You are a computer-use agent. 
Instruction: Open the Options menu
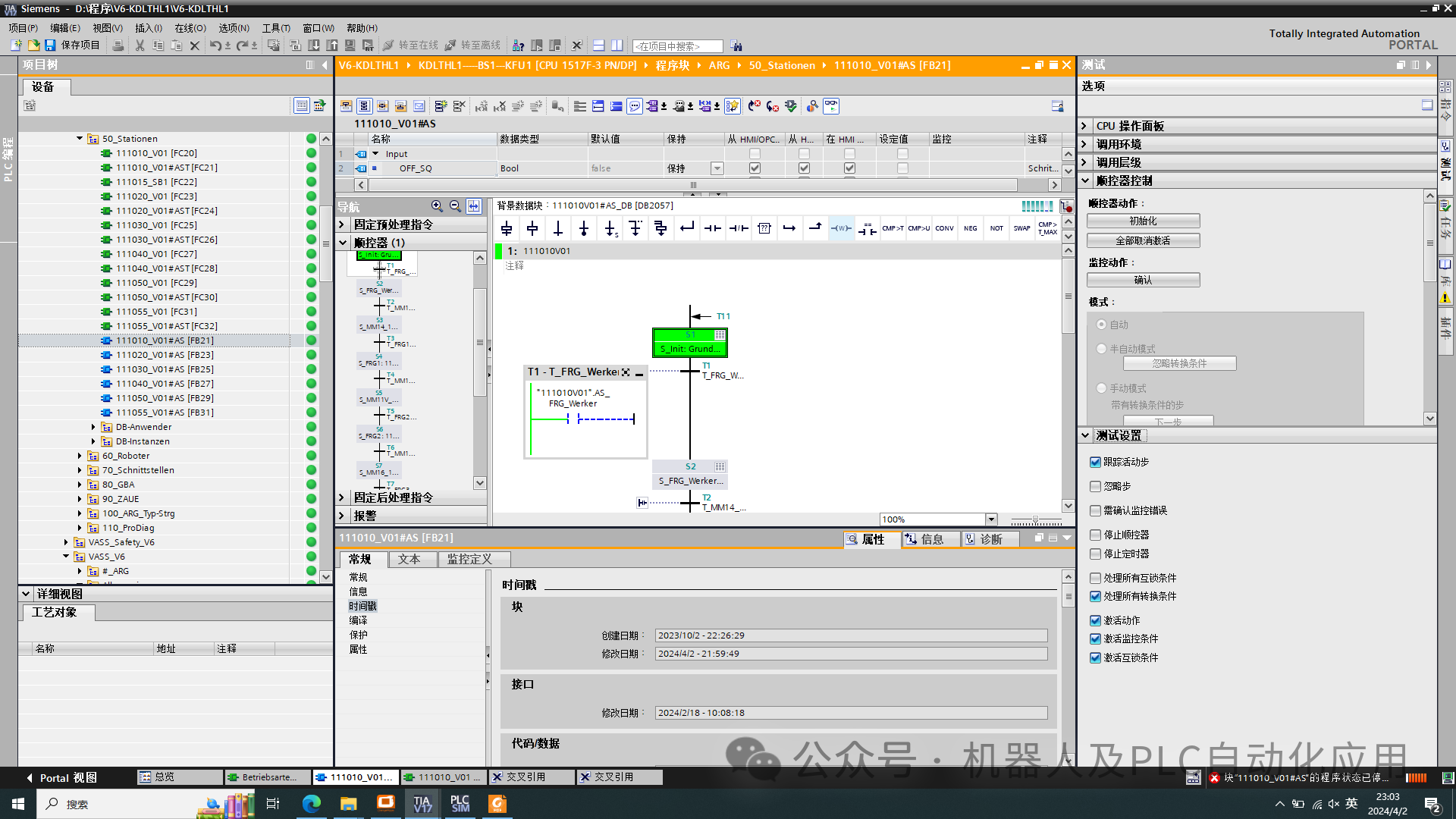click(x=234, y=28)
